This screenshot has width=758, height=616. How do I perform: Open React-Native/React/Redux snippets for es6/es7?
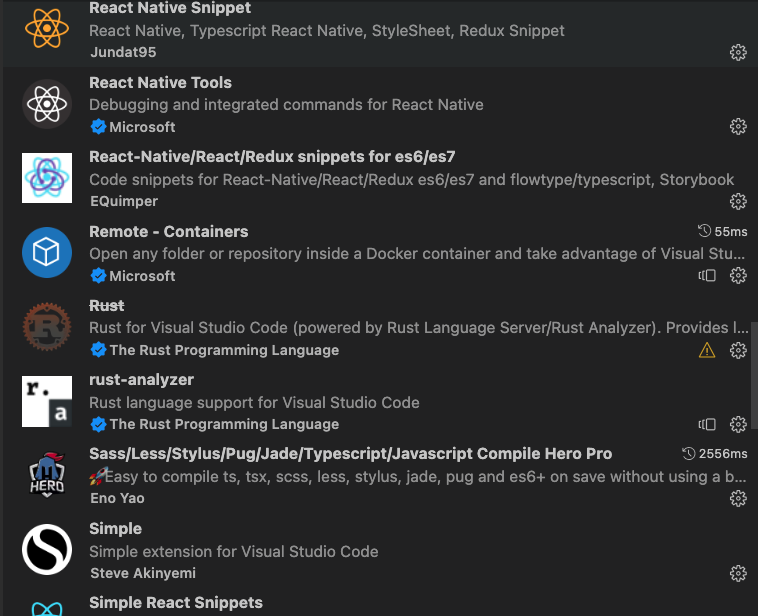click(x=272, y=157)
